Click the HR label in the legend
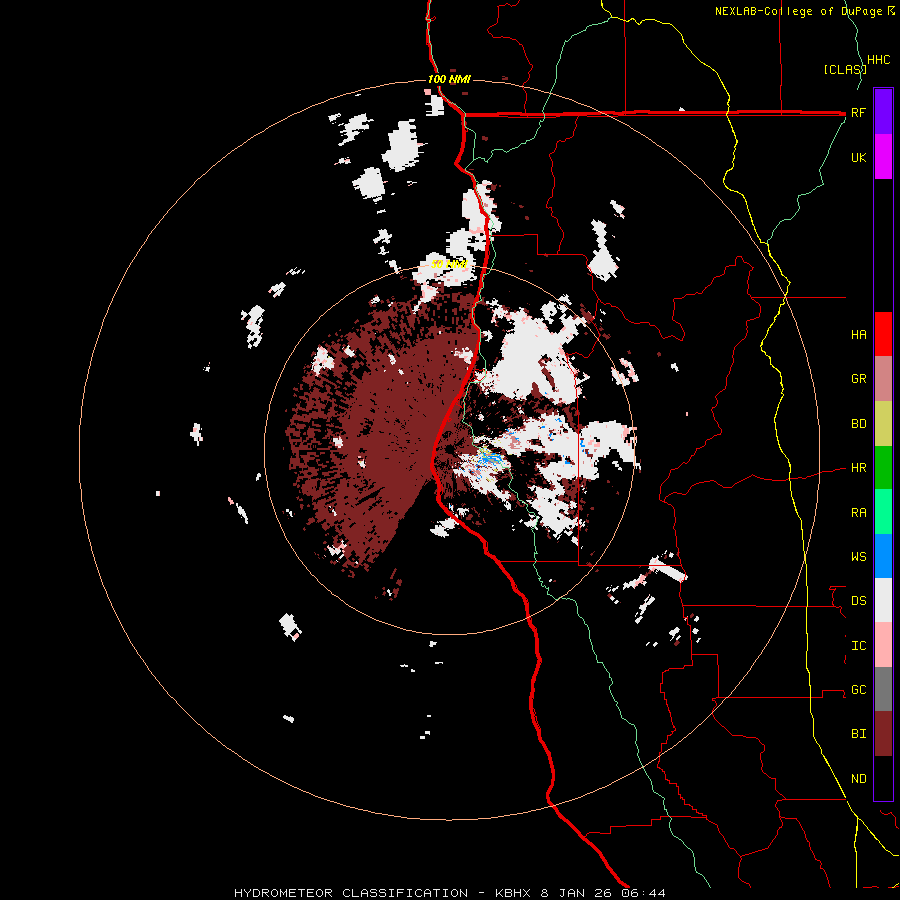The image size is (900, 900). coord(859,468)
